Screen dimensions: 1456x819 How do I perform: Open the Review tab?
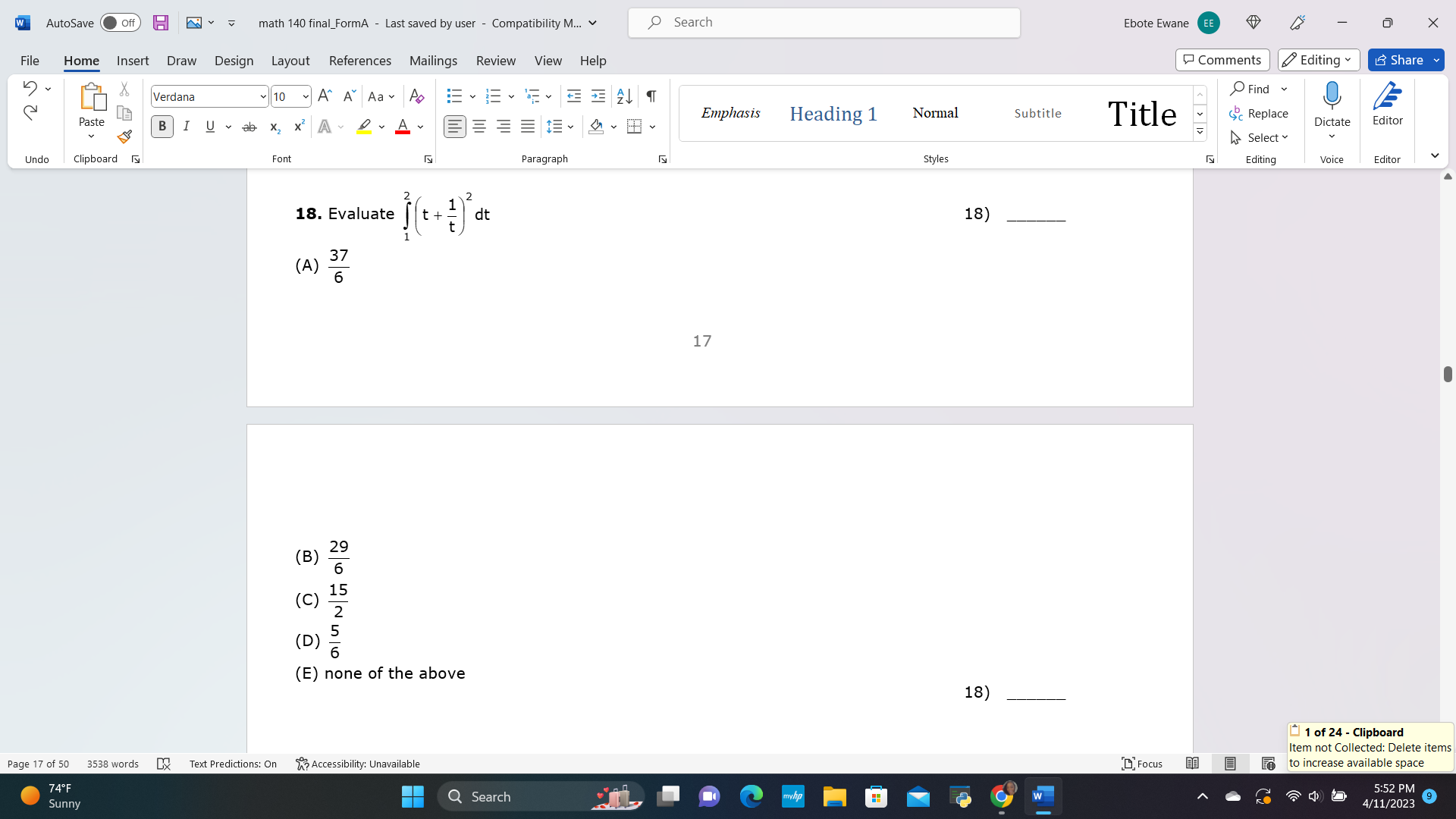tap(495, 61)
